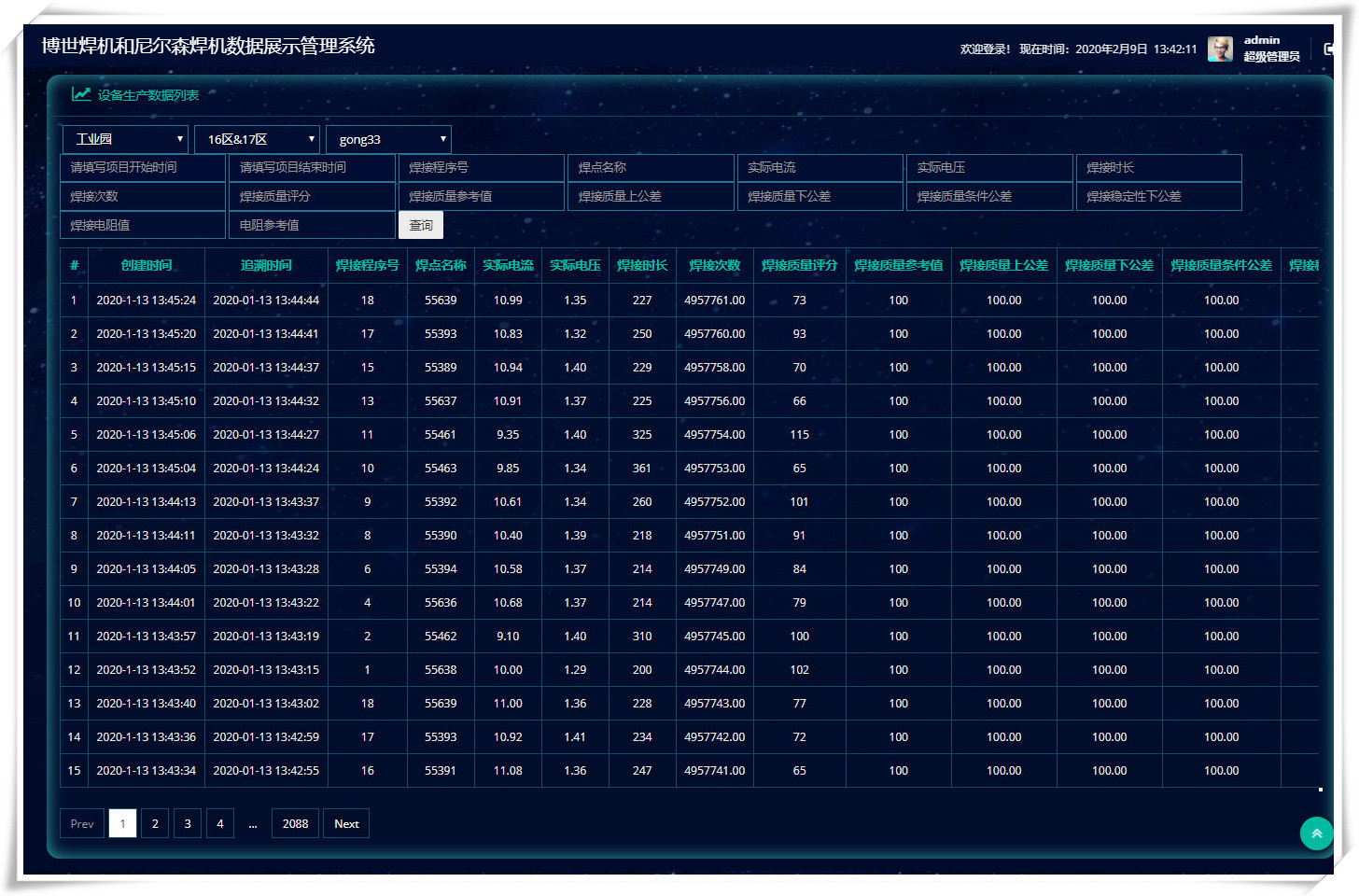Open the gong33 device dropdown
Screen dimensions: 1359x896
click(388, 139)
